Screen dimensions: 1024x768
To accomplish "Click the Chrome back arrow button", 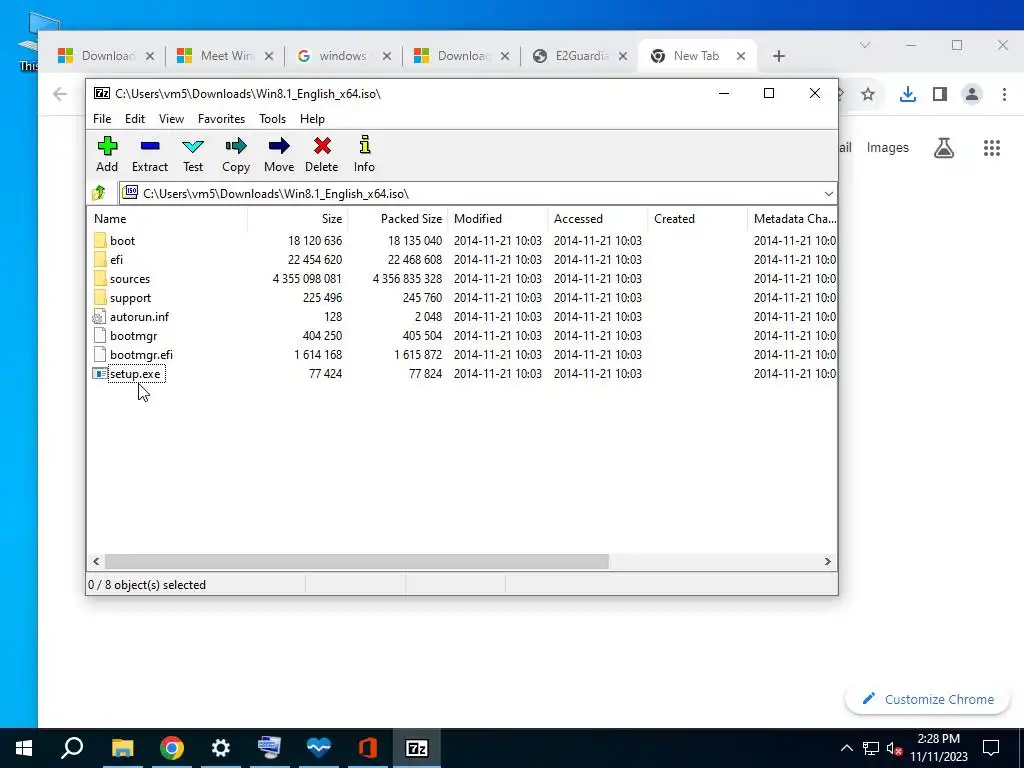I will (x=60, y=94).
